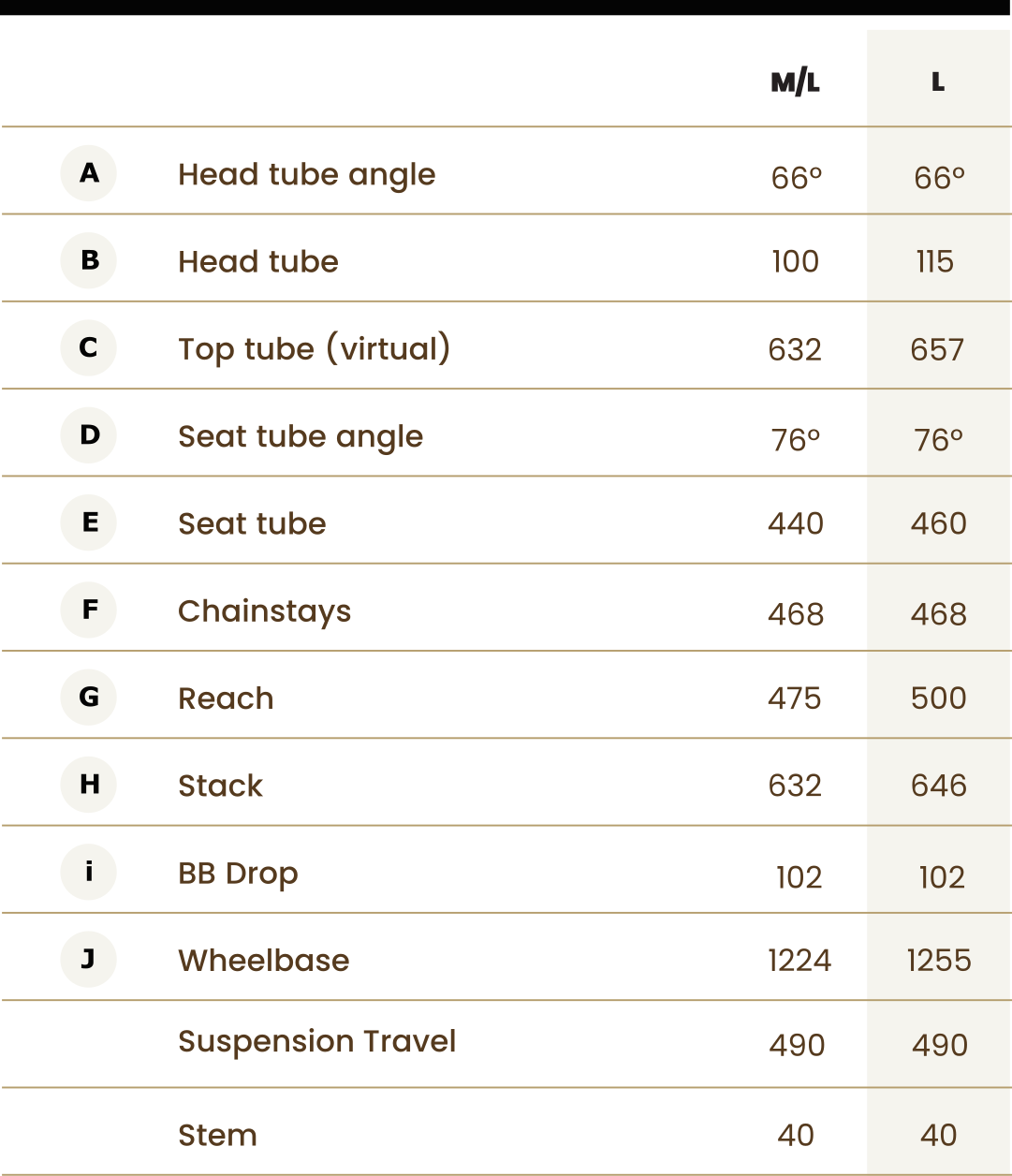Select the circled C icon for Top tube

click(x=89, y=347)
